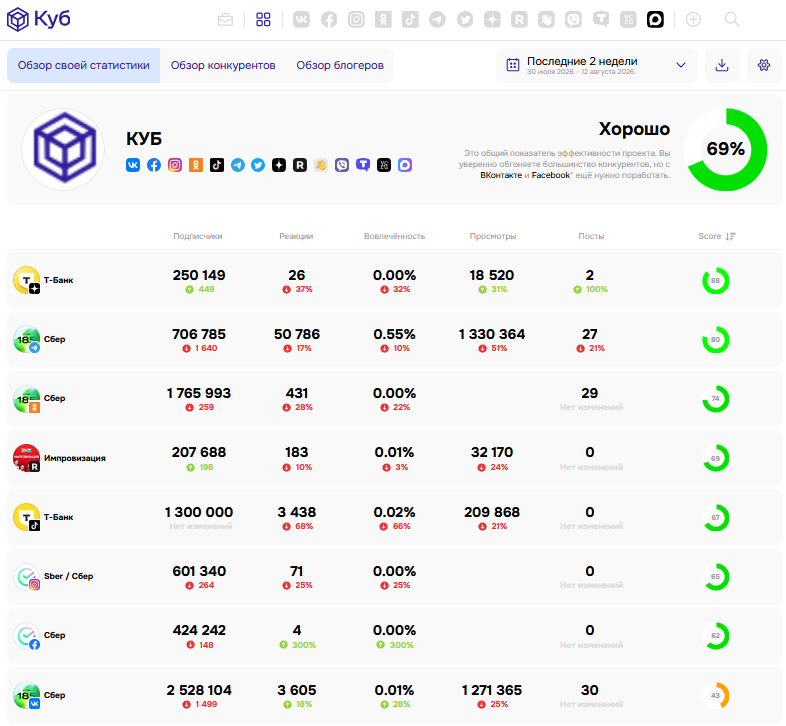The image size is (786, 726).
Task: Click the Twitter icon under КУБ title
Action: click(x=258, y=165)
